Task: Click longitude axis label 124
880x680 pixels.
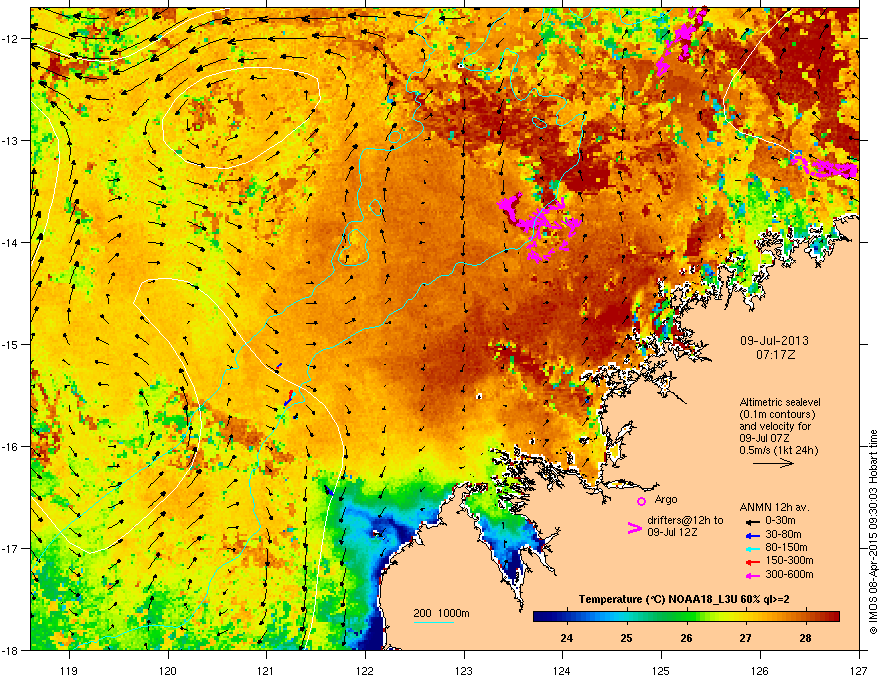Action: pos(562,671)
